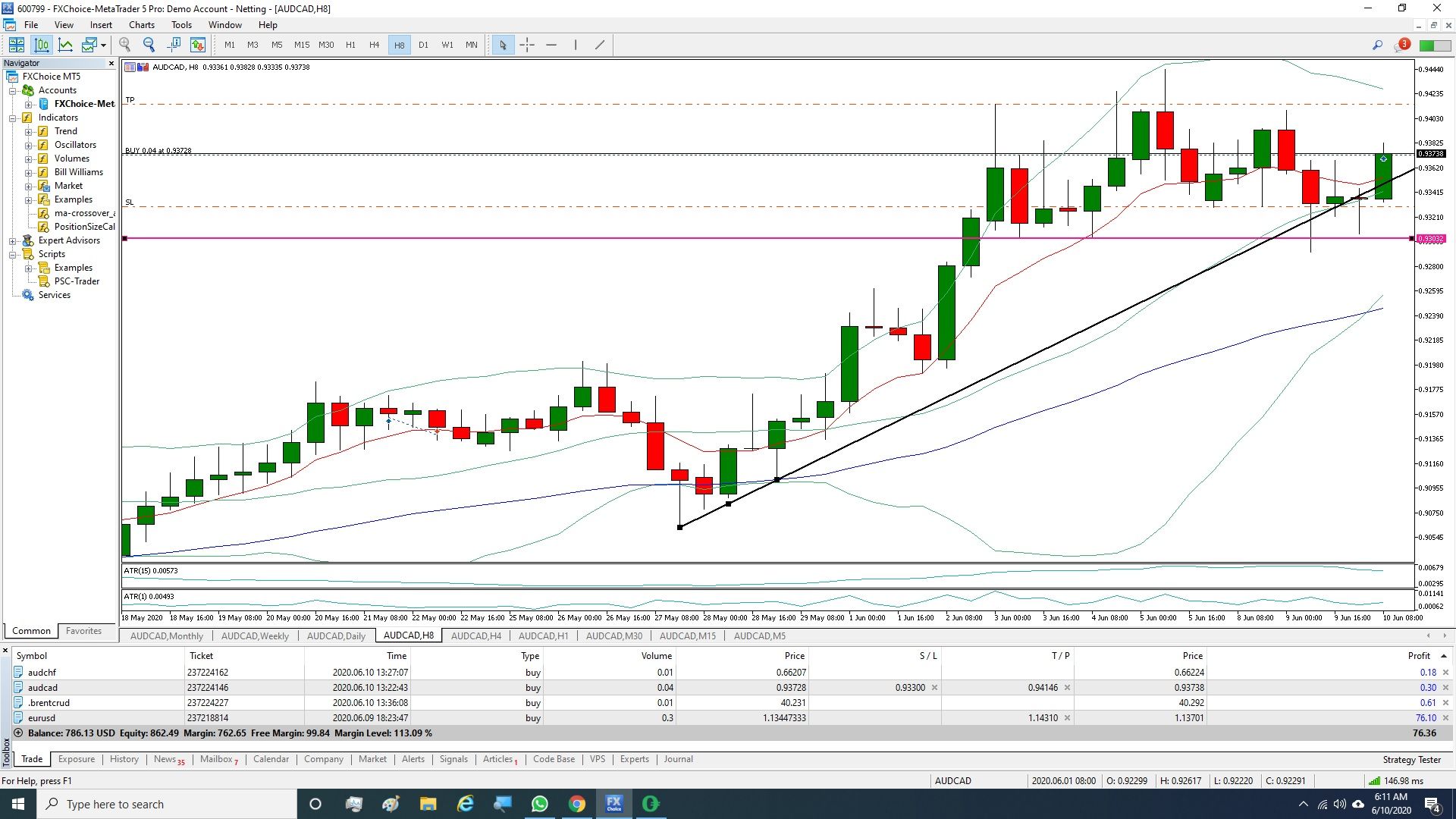Click the zoom out magnifier icon
This screenshot has height=819, width=1456.
tap(149, 45)
